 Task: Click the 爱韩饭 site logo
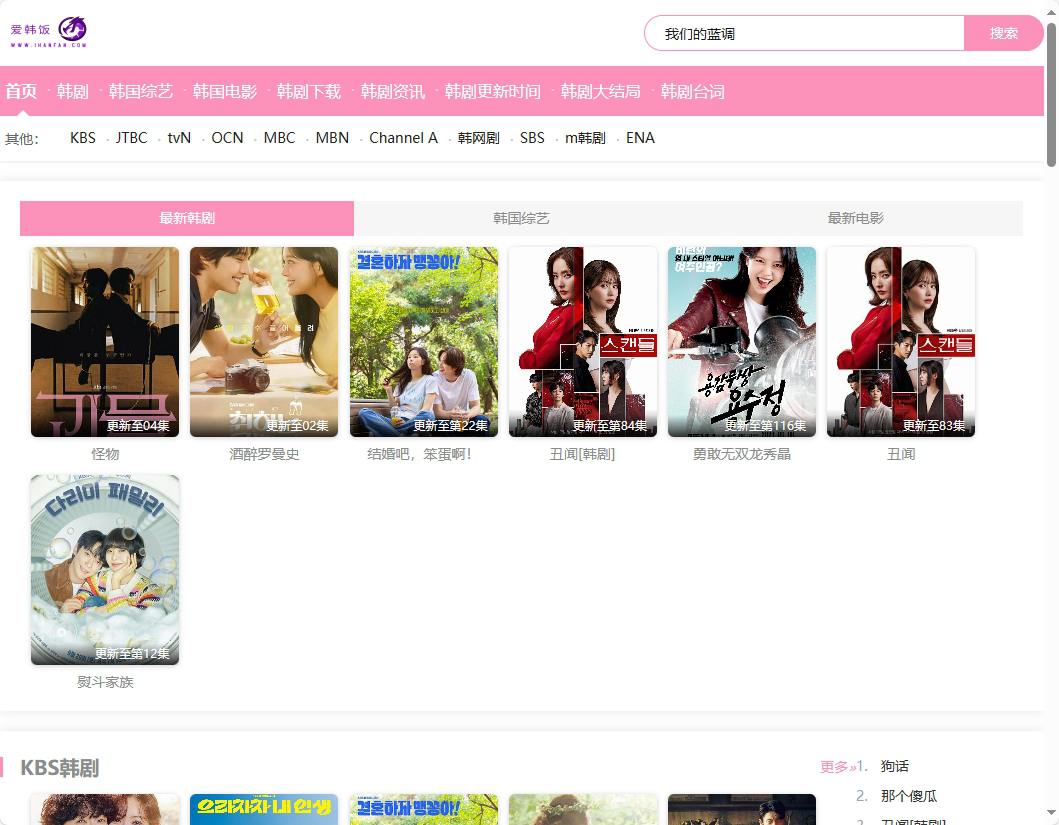tap(49, 32)
